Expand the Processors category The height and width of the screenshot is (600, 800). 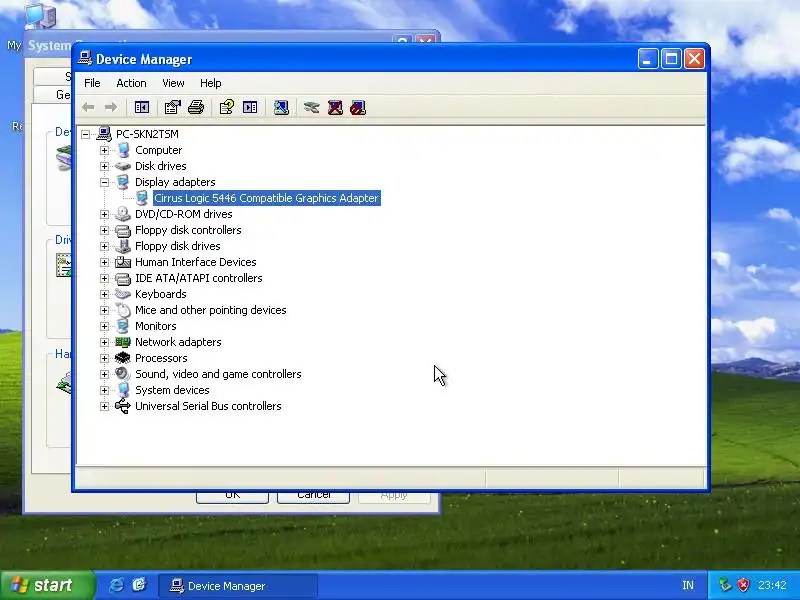(x=104, y=358)
